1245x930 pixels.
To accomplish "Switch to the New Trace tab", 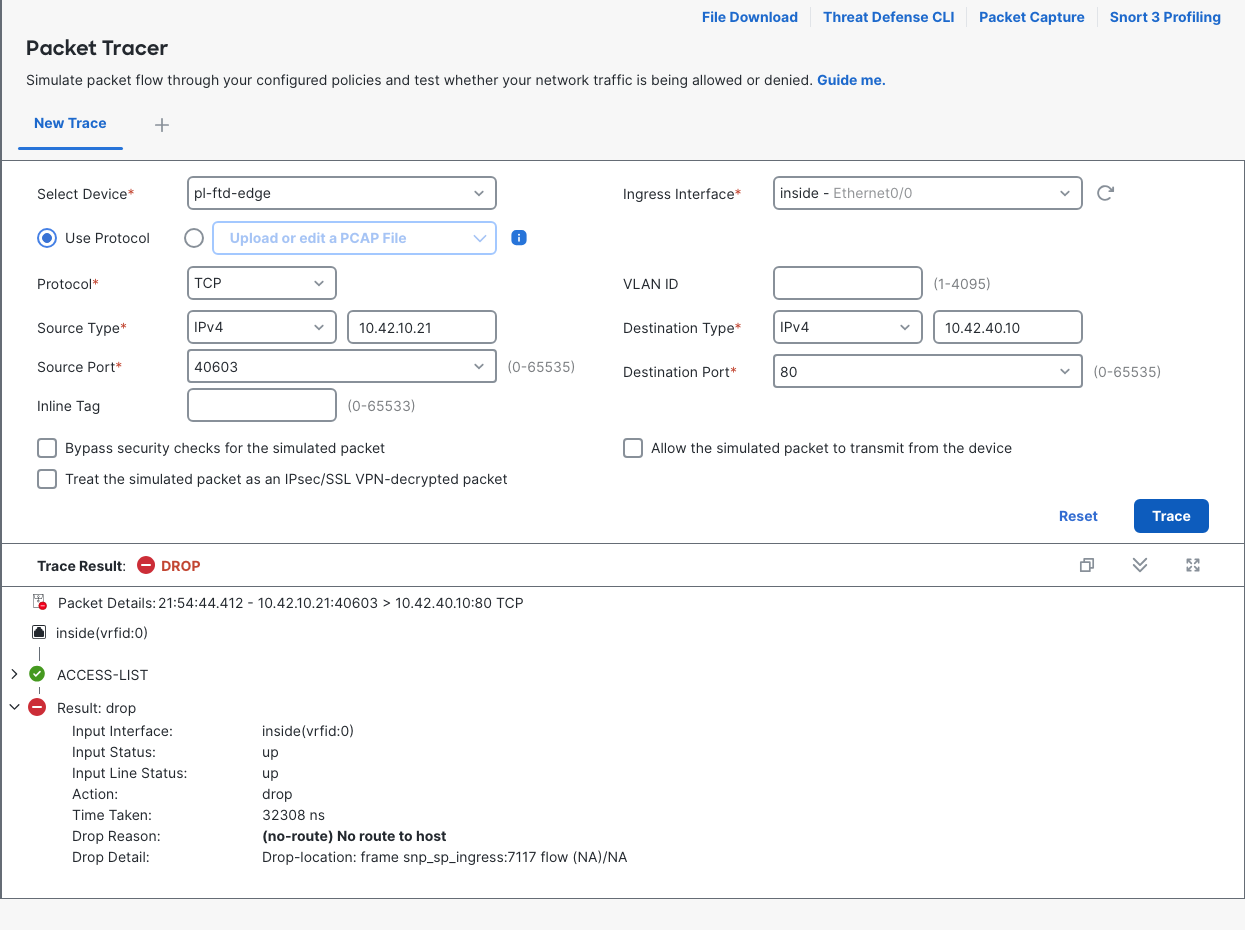I will (70, 123).
